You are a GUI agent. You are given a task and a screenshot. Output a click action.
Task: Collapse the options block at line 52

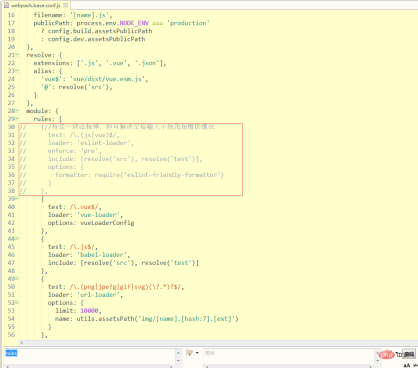coord(17,303)
